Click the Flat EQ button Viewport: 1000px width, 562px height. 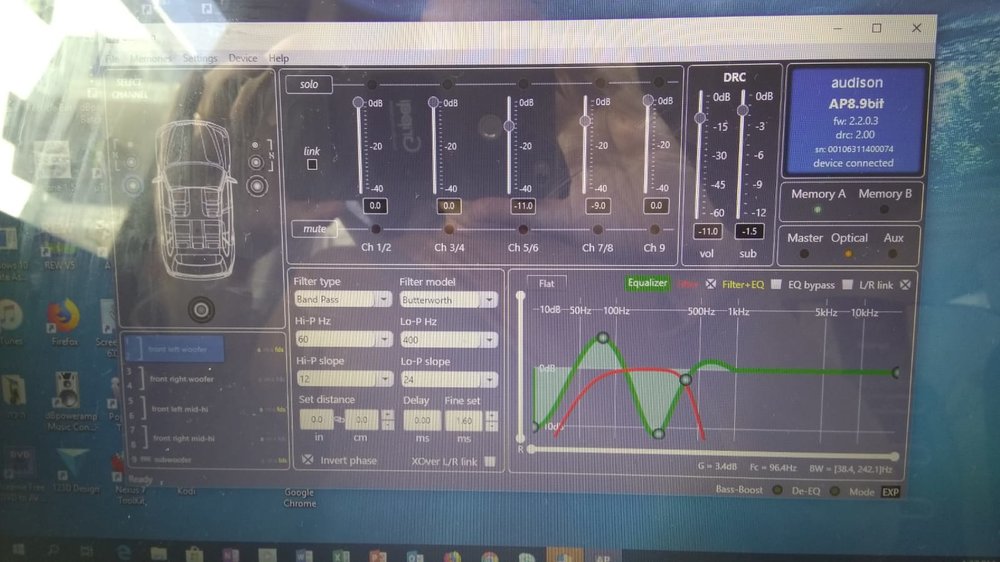tap(547, 283)
